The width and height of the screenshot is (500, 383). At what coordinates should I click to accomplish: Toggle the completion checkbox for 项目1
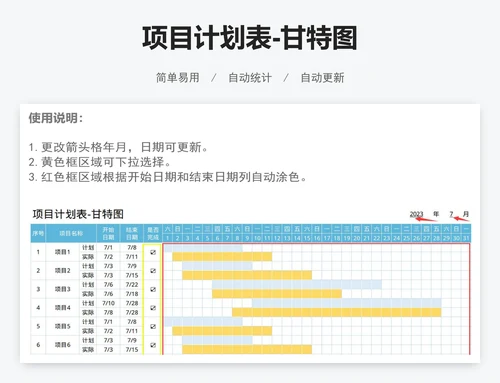click(x=153, y=252)
